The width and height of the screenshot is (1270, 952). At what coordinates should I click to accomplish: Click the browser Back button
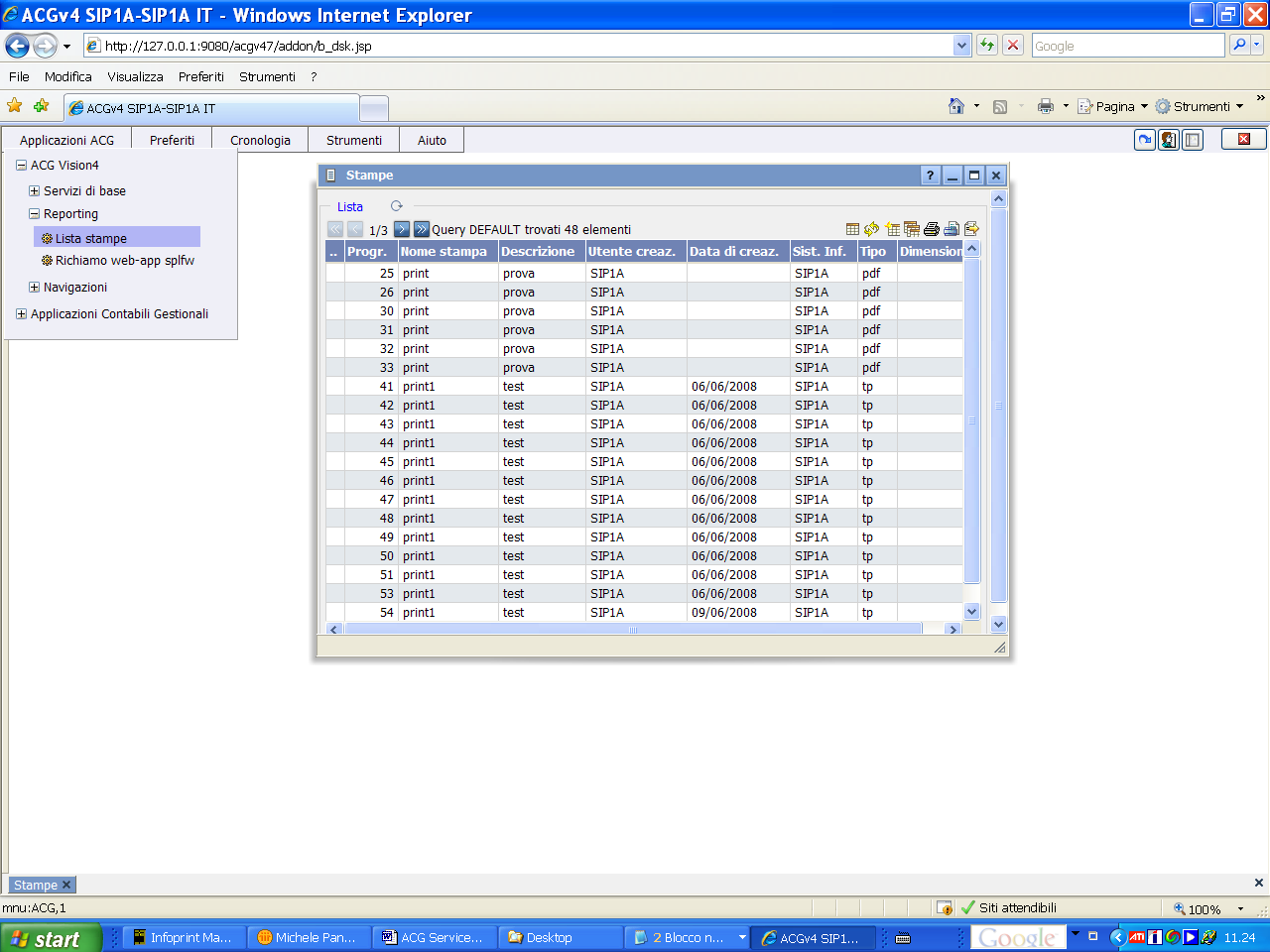tap(18, 46)
